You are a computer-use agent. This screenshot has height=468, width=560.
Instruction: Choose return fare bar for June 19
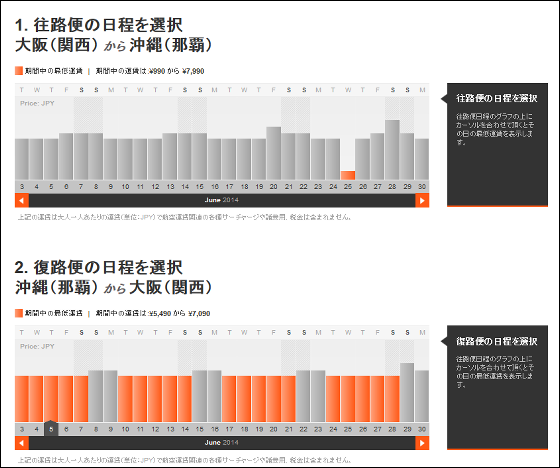[x=259, y=399]
